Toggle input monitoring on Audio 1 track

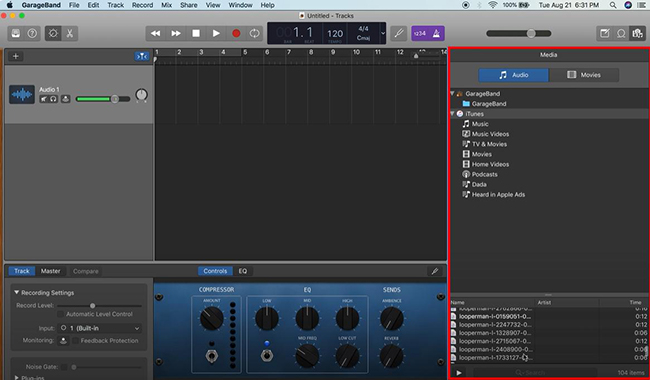(65, 99)
